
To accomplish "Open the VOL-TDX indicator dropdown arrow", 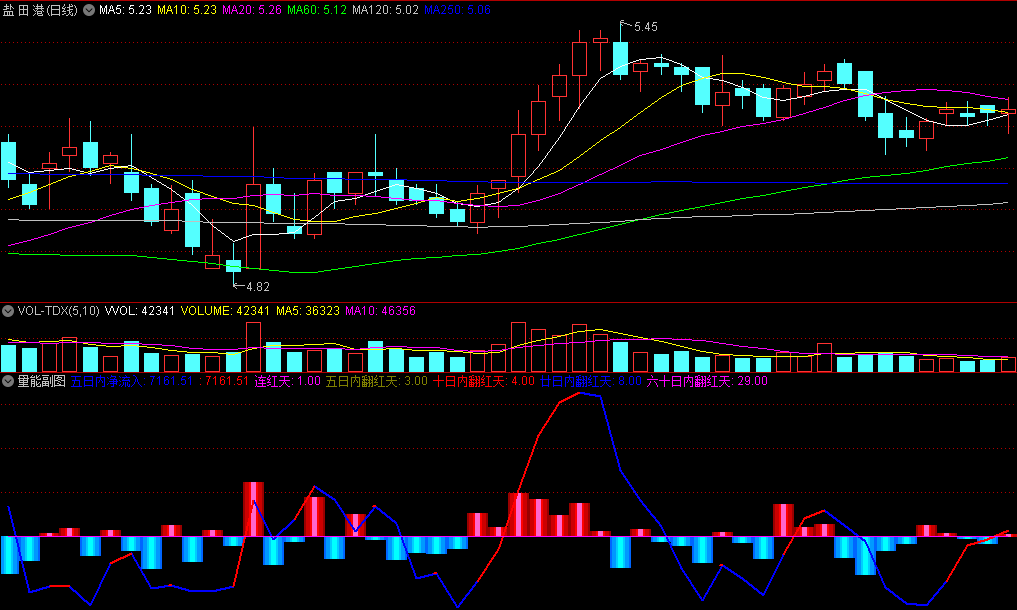I will tap(8, 311).
